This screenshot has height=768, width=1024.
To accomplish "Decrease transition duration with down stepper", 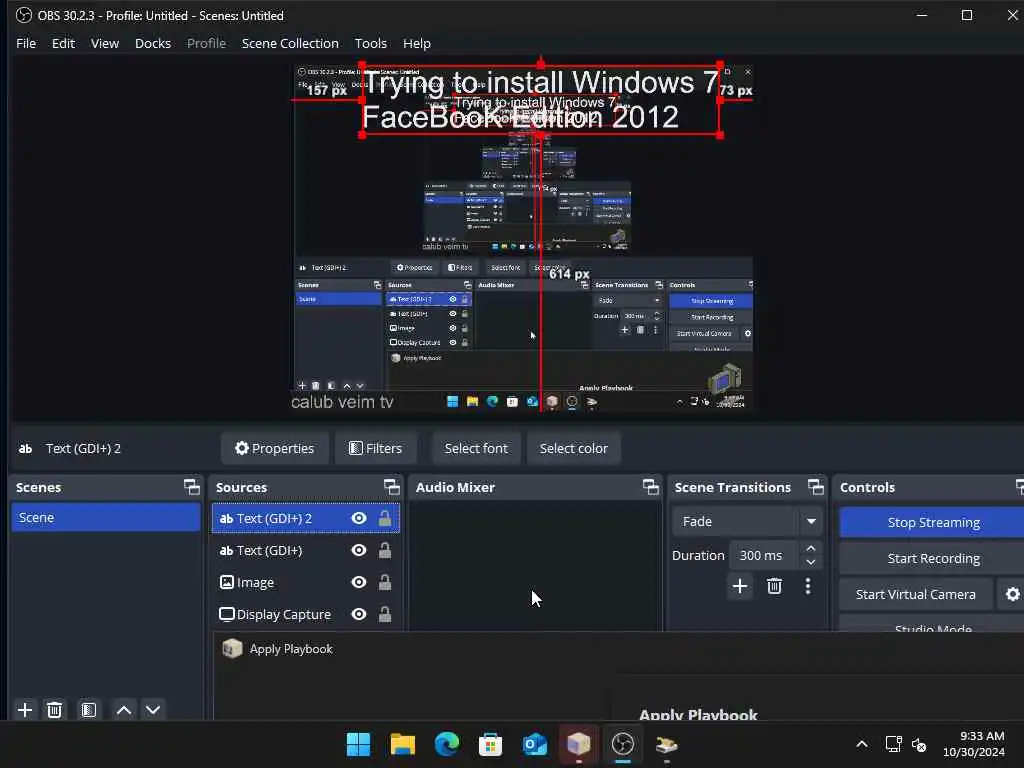I will [x=810, y=563].
